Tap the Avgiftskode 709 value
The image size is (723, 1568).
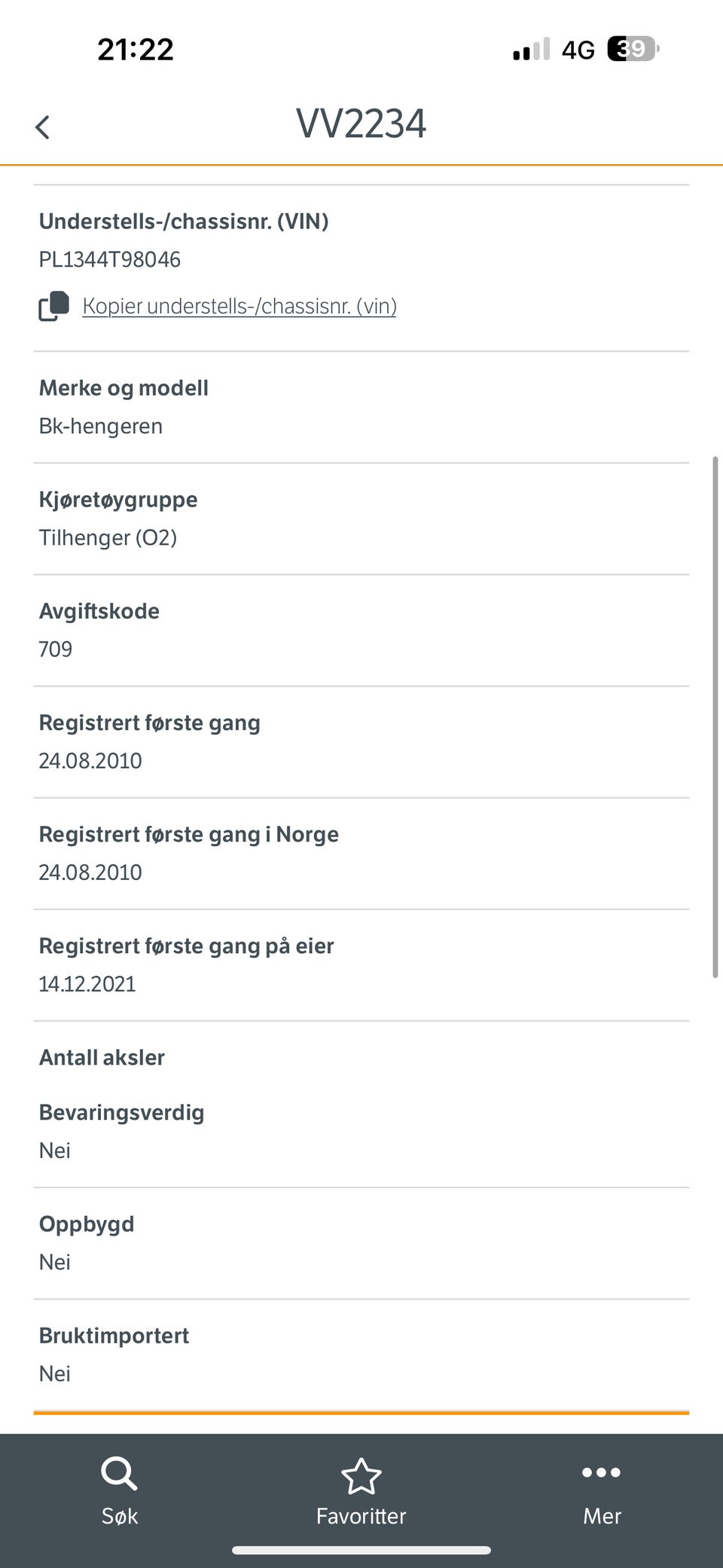pyautogui.click(x=56, y=649)
